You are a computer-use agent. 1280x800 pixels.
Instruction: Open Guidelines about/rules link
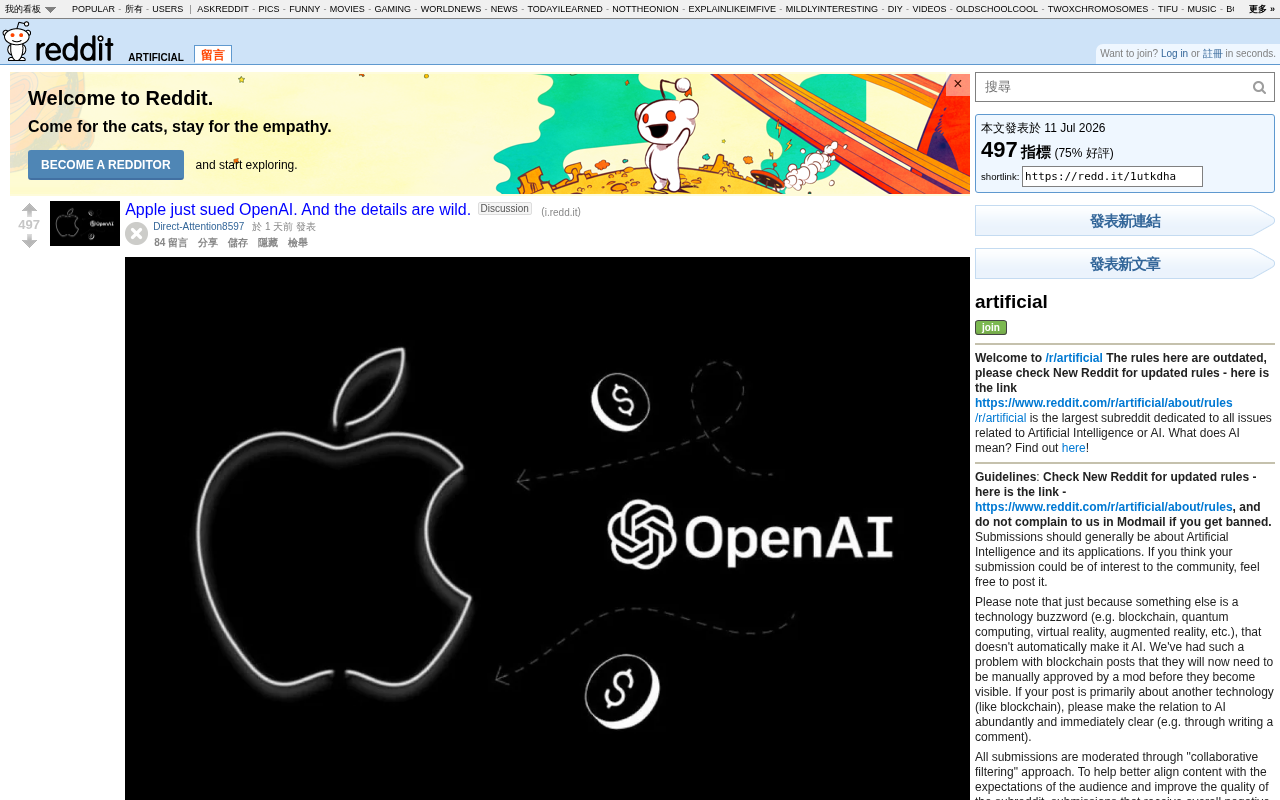1104,507
